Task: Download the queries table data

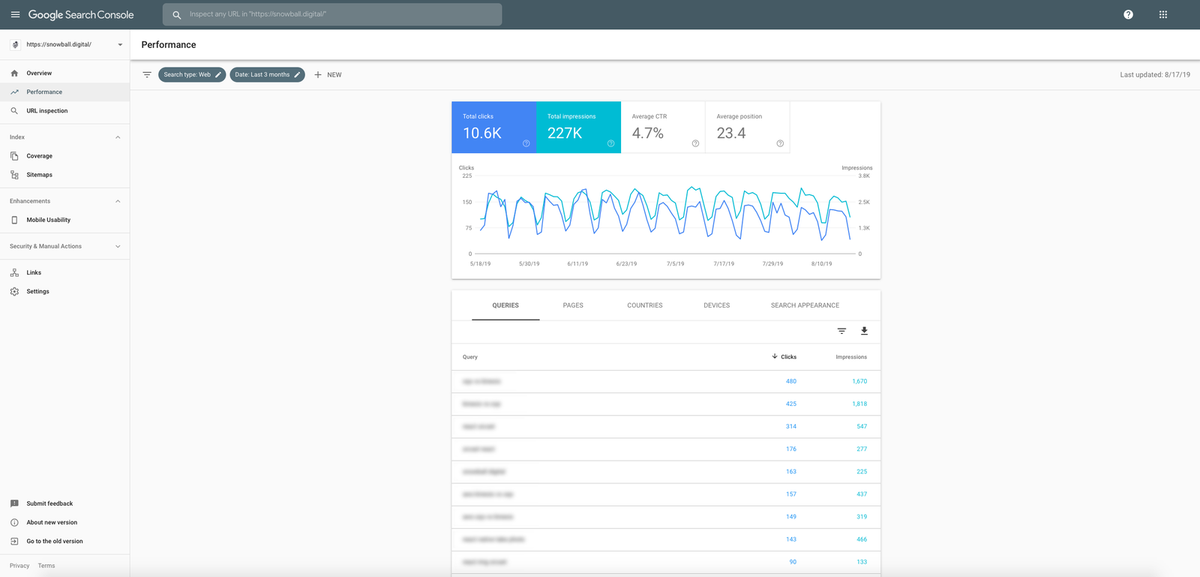Action: click(865, 331)
